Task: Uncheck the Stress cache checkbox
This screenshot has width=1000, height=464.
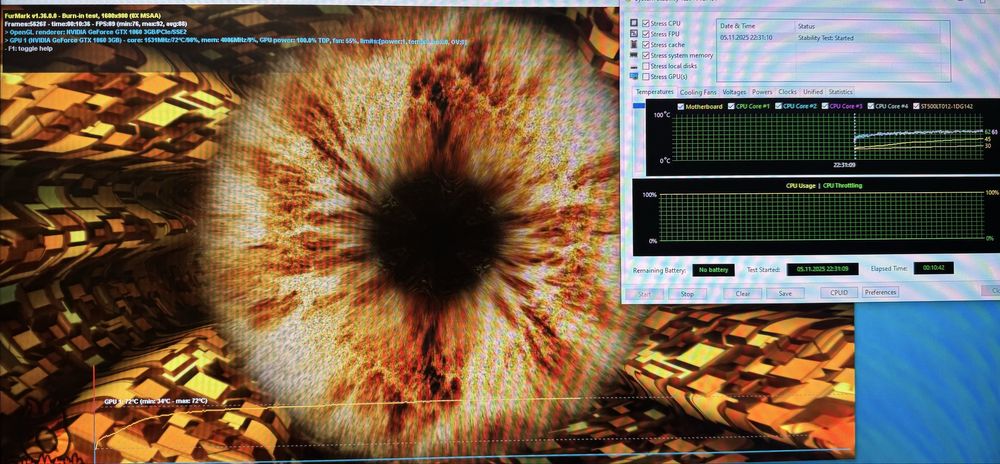Action: pos(646,45)
